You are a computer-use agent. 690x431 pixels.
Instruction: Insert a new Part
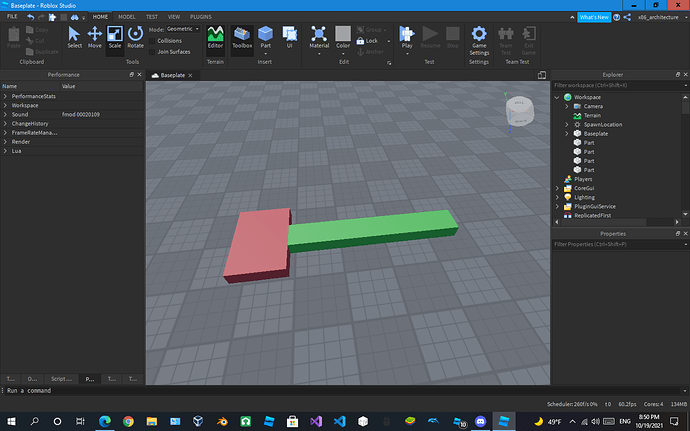(x=265, y=37)
